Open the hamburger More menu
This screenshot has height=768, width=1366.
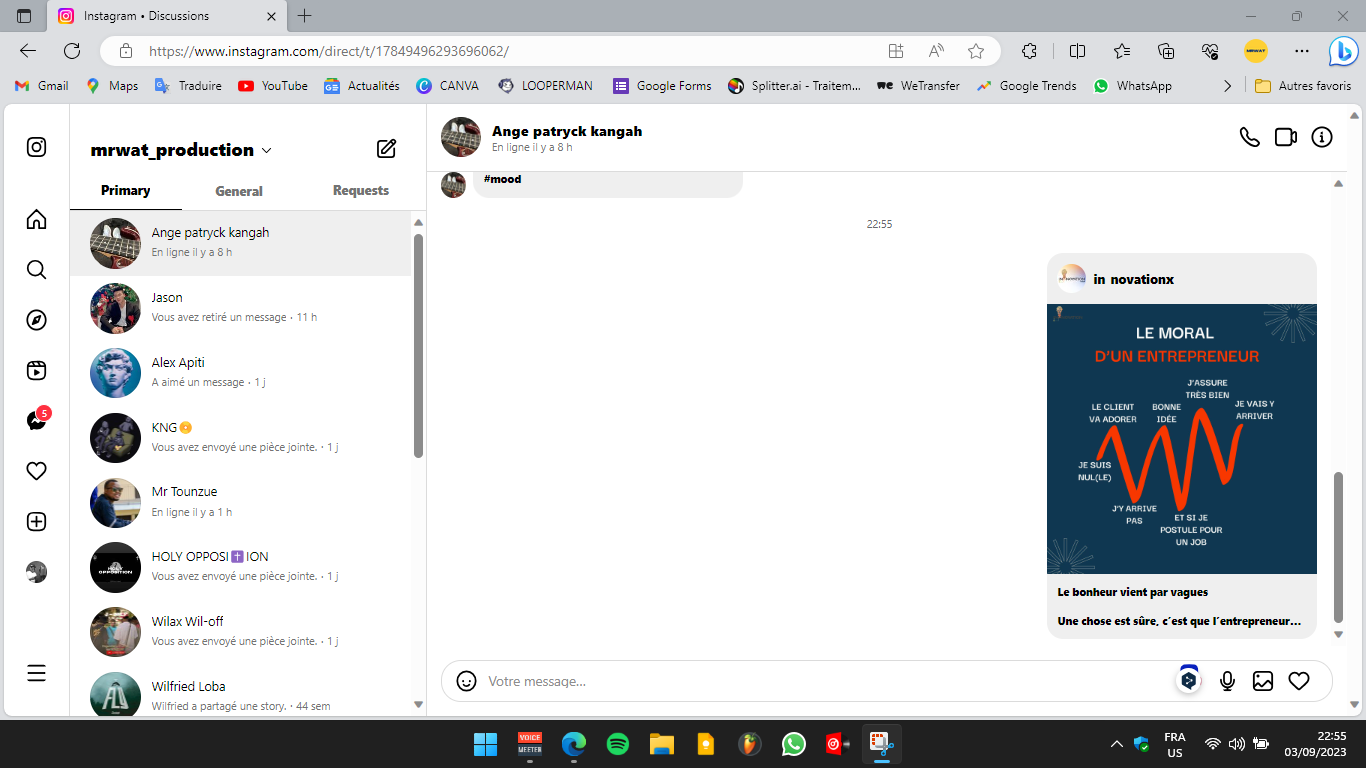[36, 673]
